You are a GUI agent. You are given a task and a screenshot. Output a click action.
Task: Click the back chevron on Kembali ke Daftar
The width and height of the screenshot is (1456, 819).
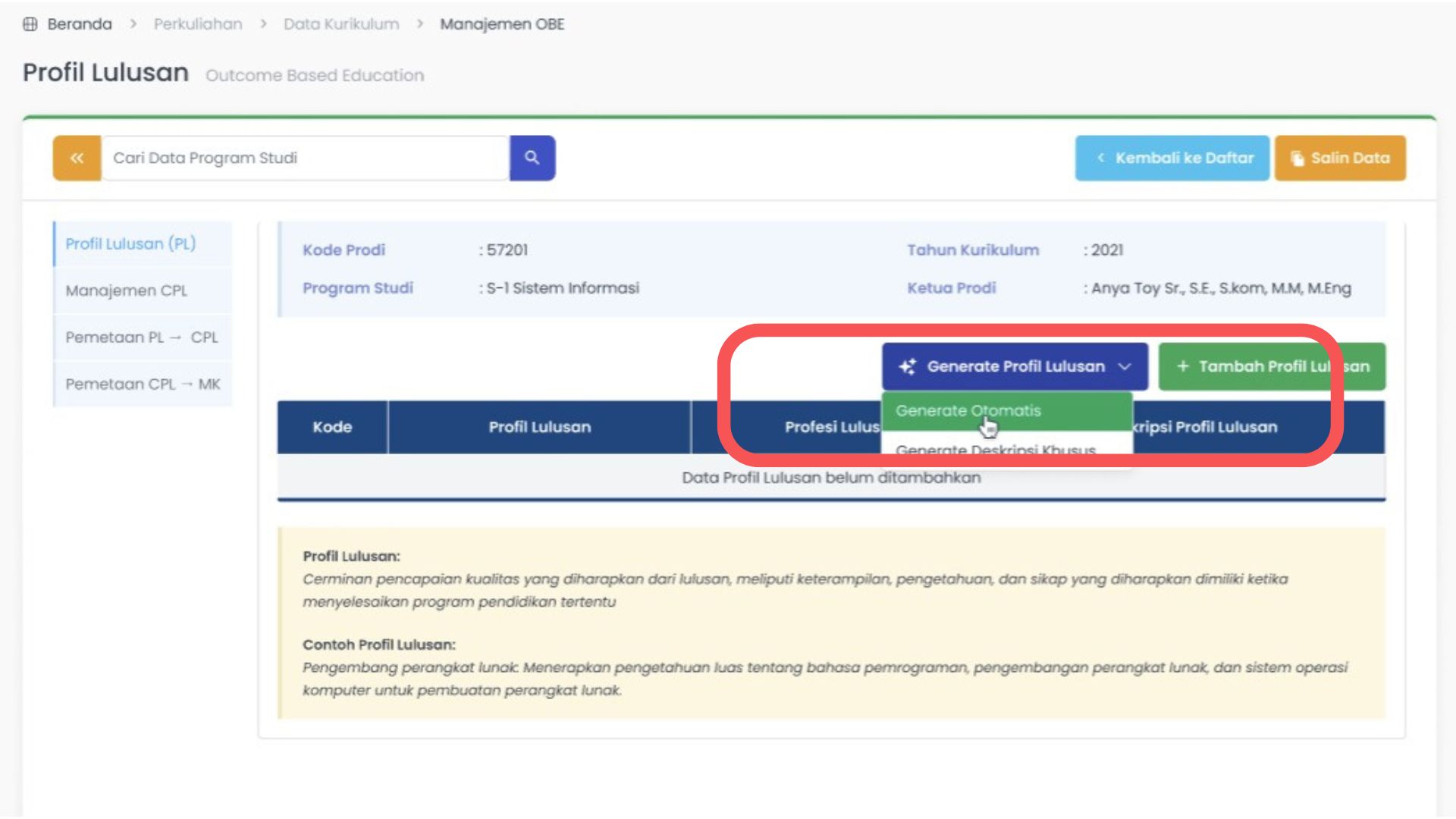tap(1101, 158)
